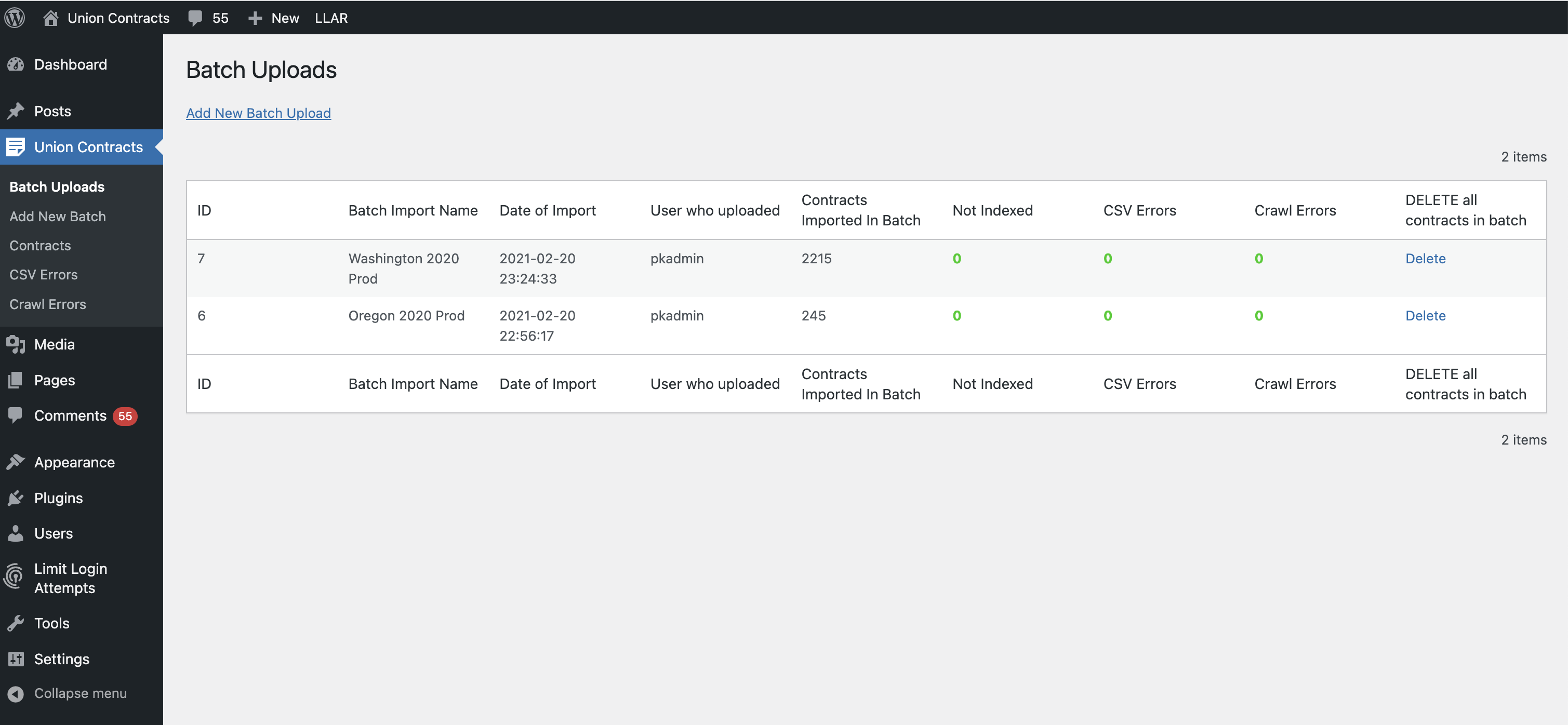This screenshot has width=1568, height=725.
Task: Open Tools in the sidebar
Action: coord(52,623)
